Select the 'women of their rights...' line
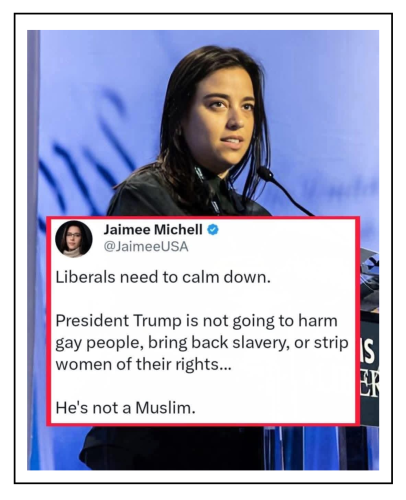 pyautogui.click(x=143, y=364)
